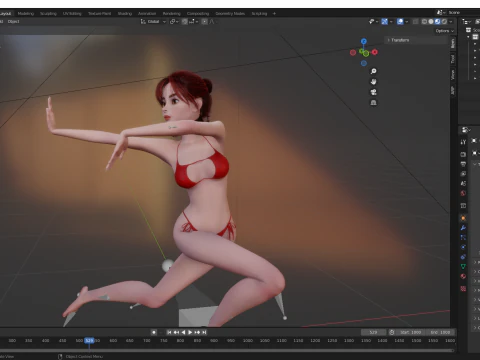Open the Options dropdown in viewport
480x360 pixels.
[445, 31]
